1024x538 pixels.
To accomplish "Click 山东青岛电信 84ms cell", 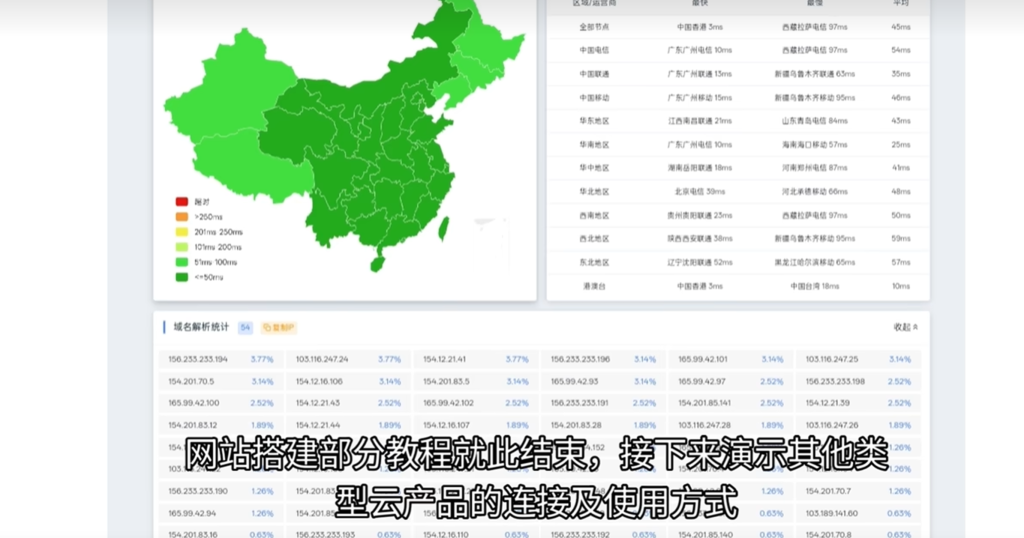I will [814, 121].
